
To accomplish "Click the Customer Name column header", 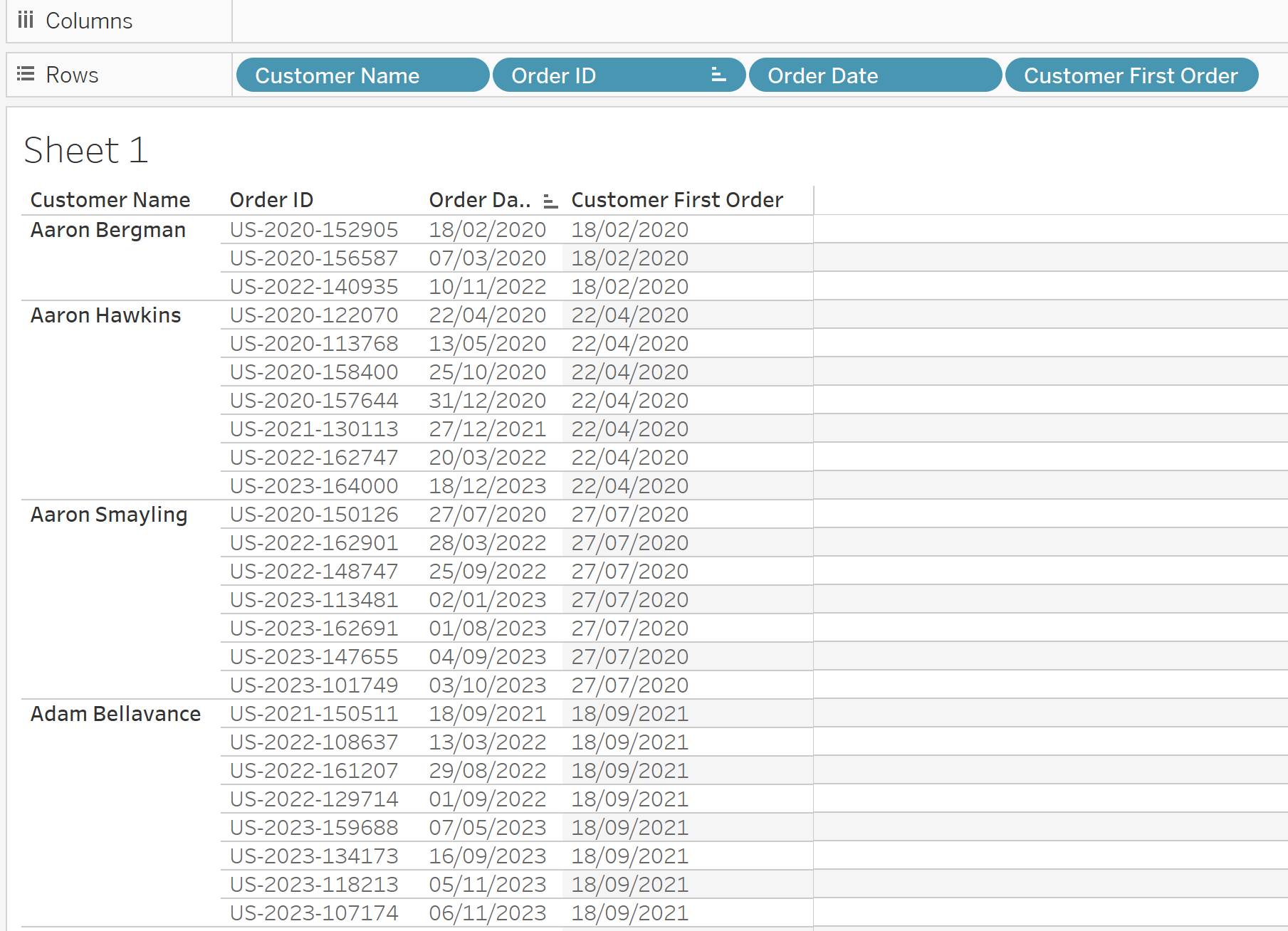I will 110,199.
